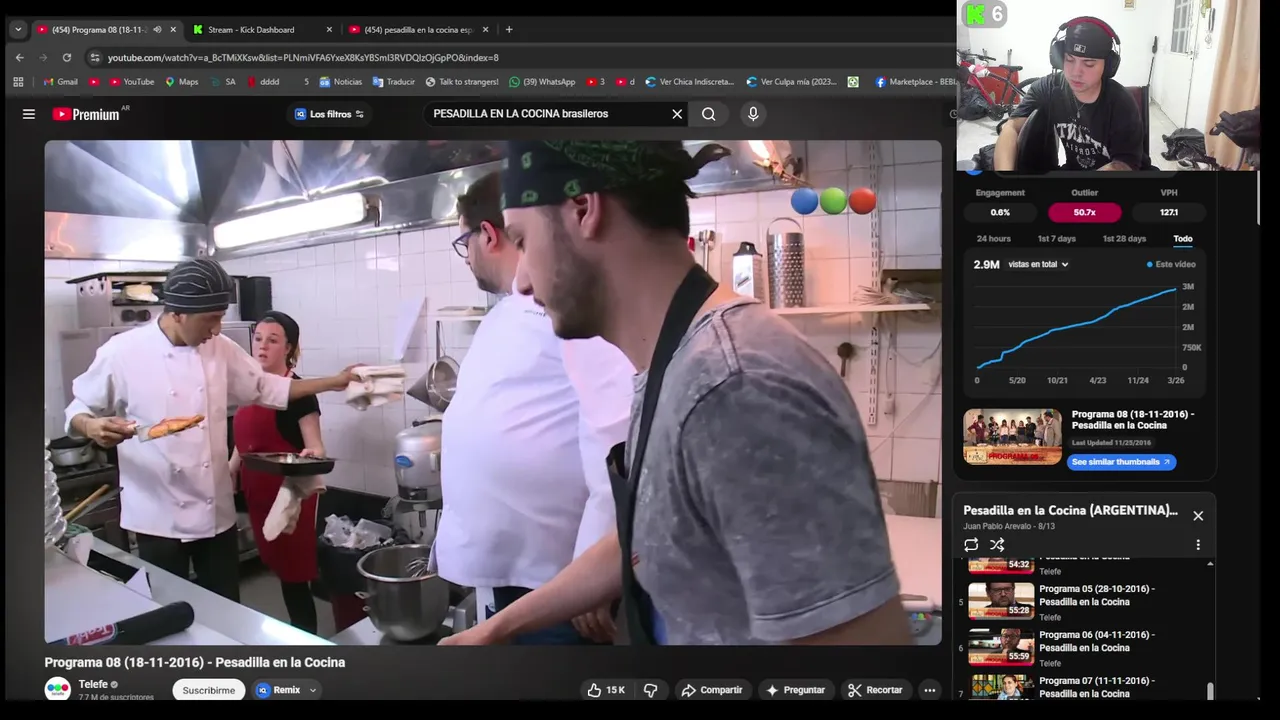Close the Kick Dashboard tab
The height and width of the screenshot is (720, 1280).
(329, 30)
